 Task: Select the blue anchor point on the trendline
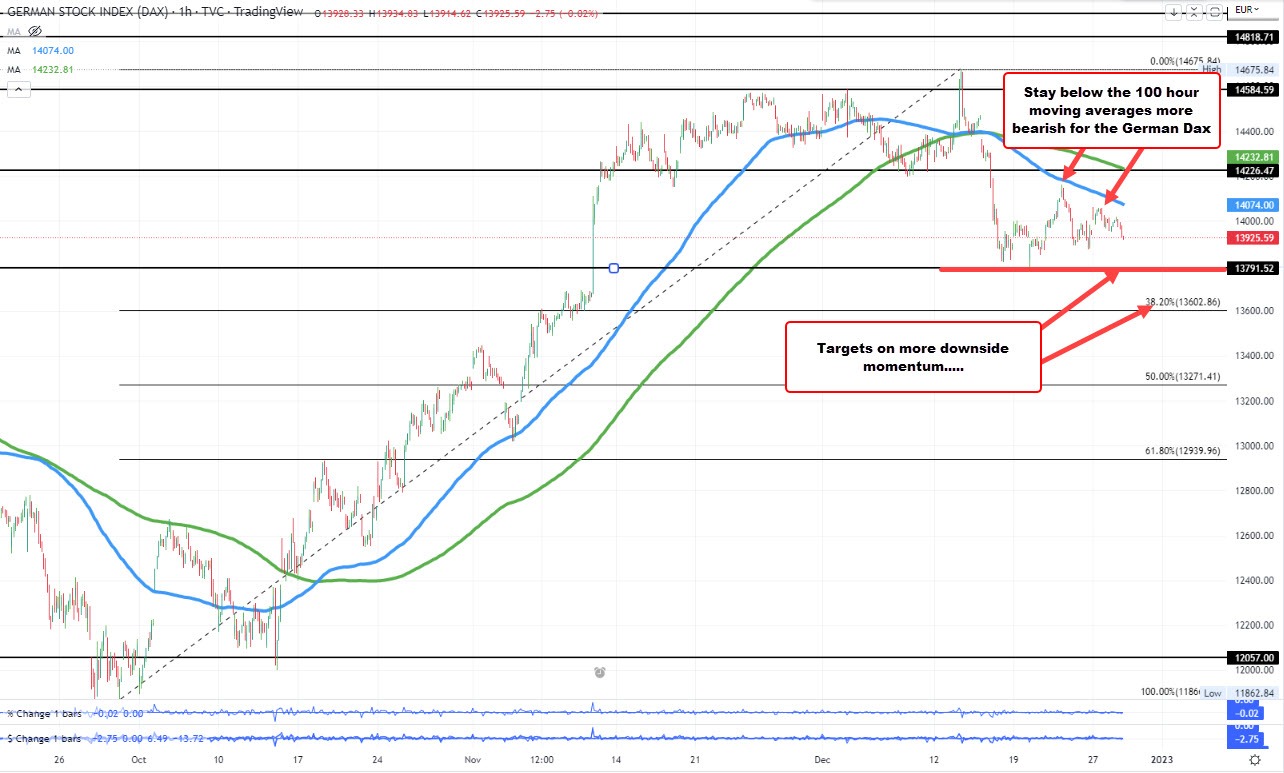pyautogui.click(x=614, y=267)
